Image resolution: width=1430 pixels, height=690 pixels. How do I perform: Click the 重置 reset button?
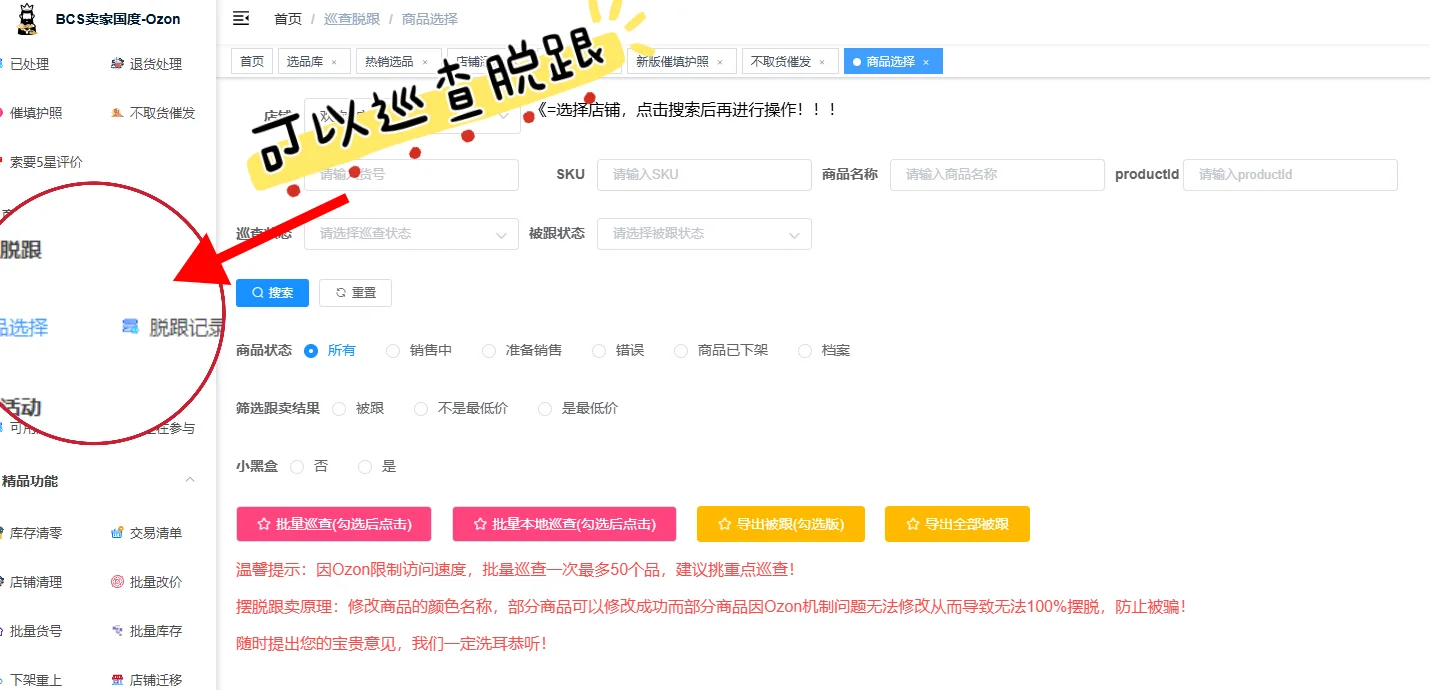tap(355, 293)
